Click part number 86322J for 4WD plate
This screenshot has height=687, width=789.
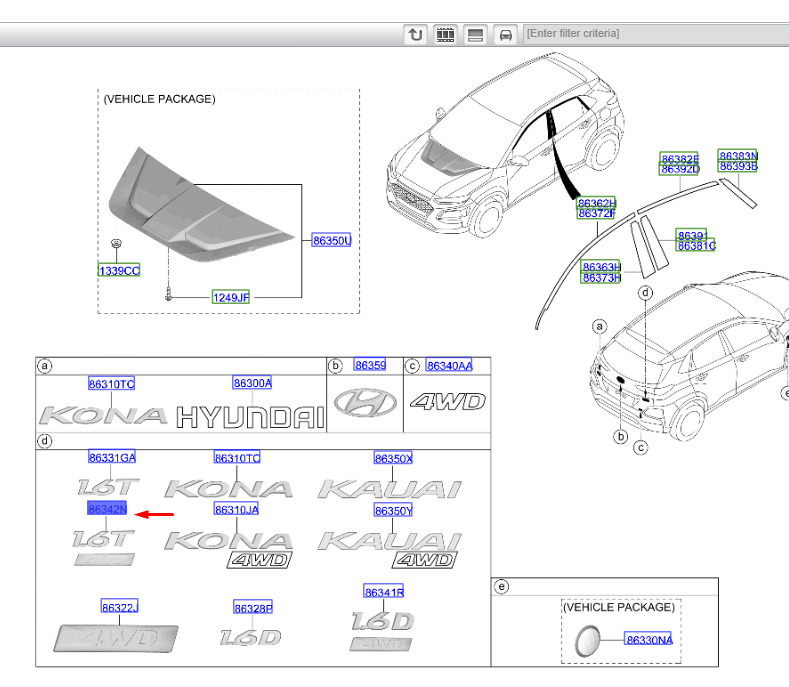point(119,607)
